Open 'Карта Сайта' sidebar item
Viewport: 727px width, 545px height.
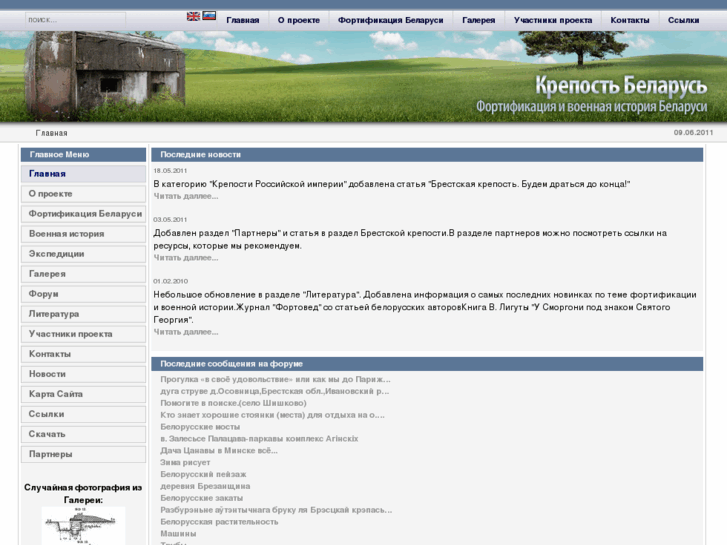point(83,394)
